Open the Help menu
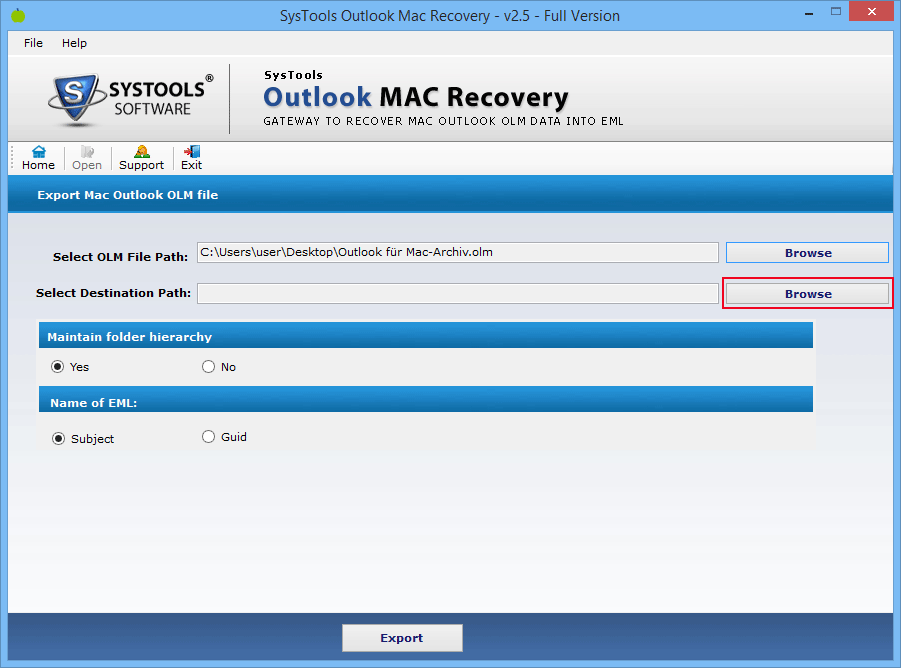901x668 pixels. click(x=74, y=43)
